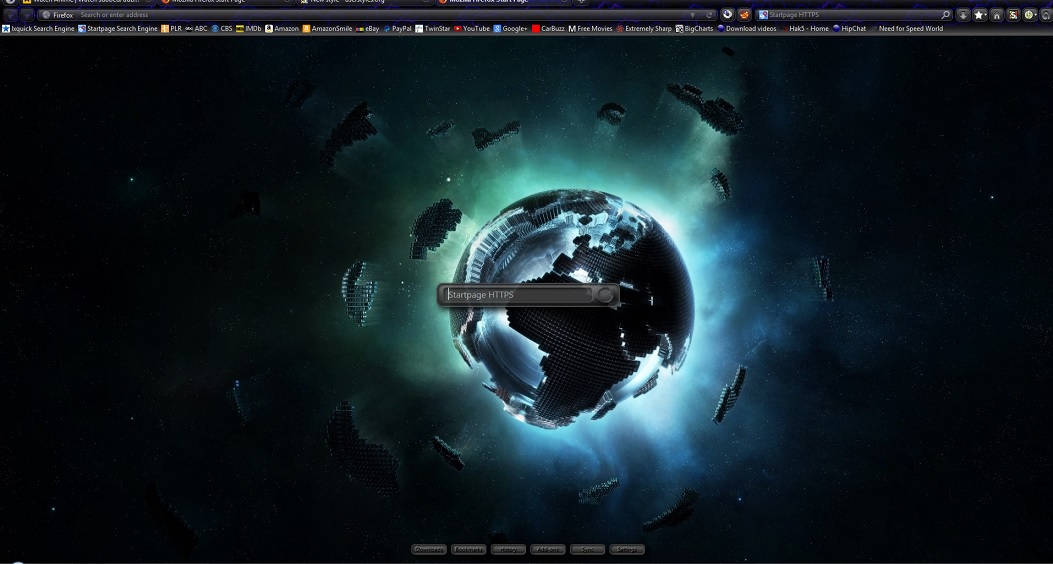Click the round eye-like toolbar icon beside reload
This screenshot has height=564, width=1053.
(727, 14)
